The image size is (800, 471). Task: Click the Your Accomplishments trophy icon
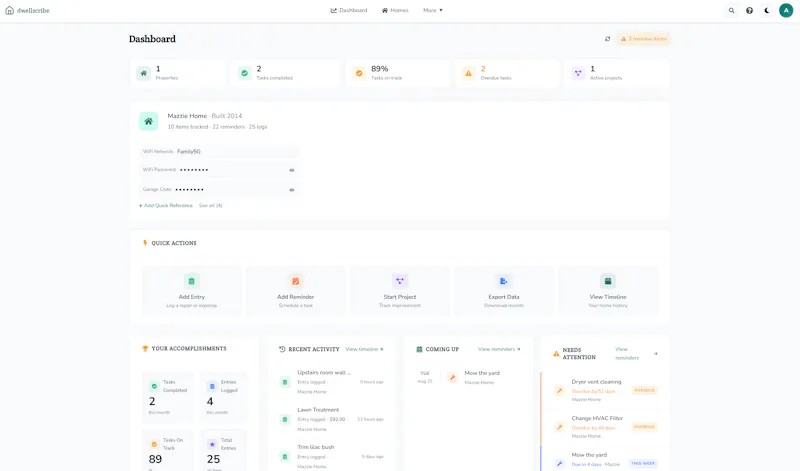[145, 349]
